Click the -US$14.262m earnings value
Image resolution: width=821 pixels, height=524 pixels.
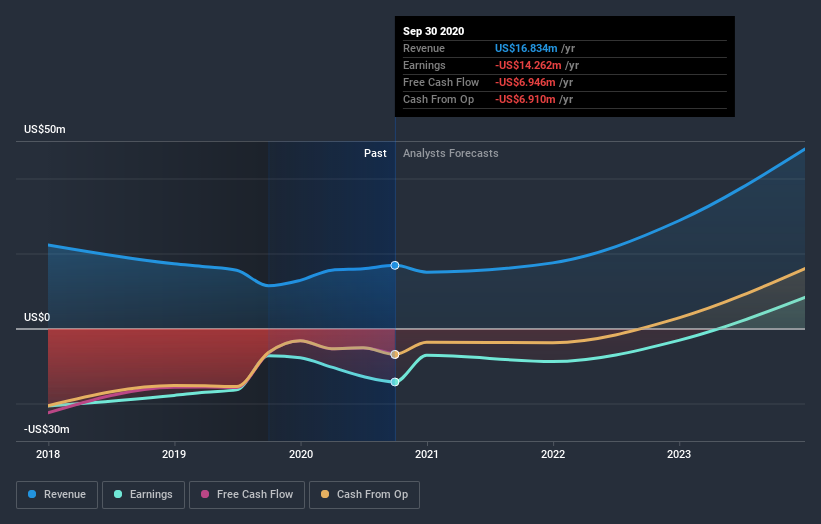click(x=528, y=65)
